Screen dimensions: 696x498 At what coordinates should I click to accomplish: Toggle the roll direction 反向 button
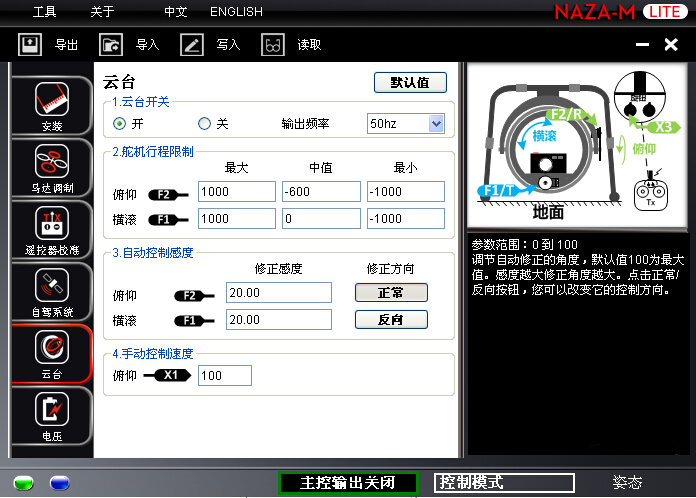[391, 320]
